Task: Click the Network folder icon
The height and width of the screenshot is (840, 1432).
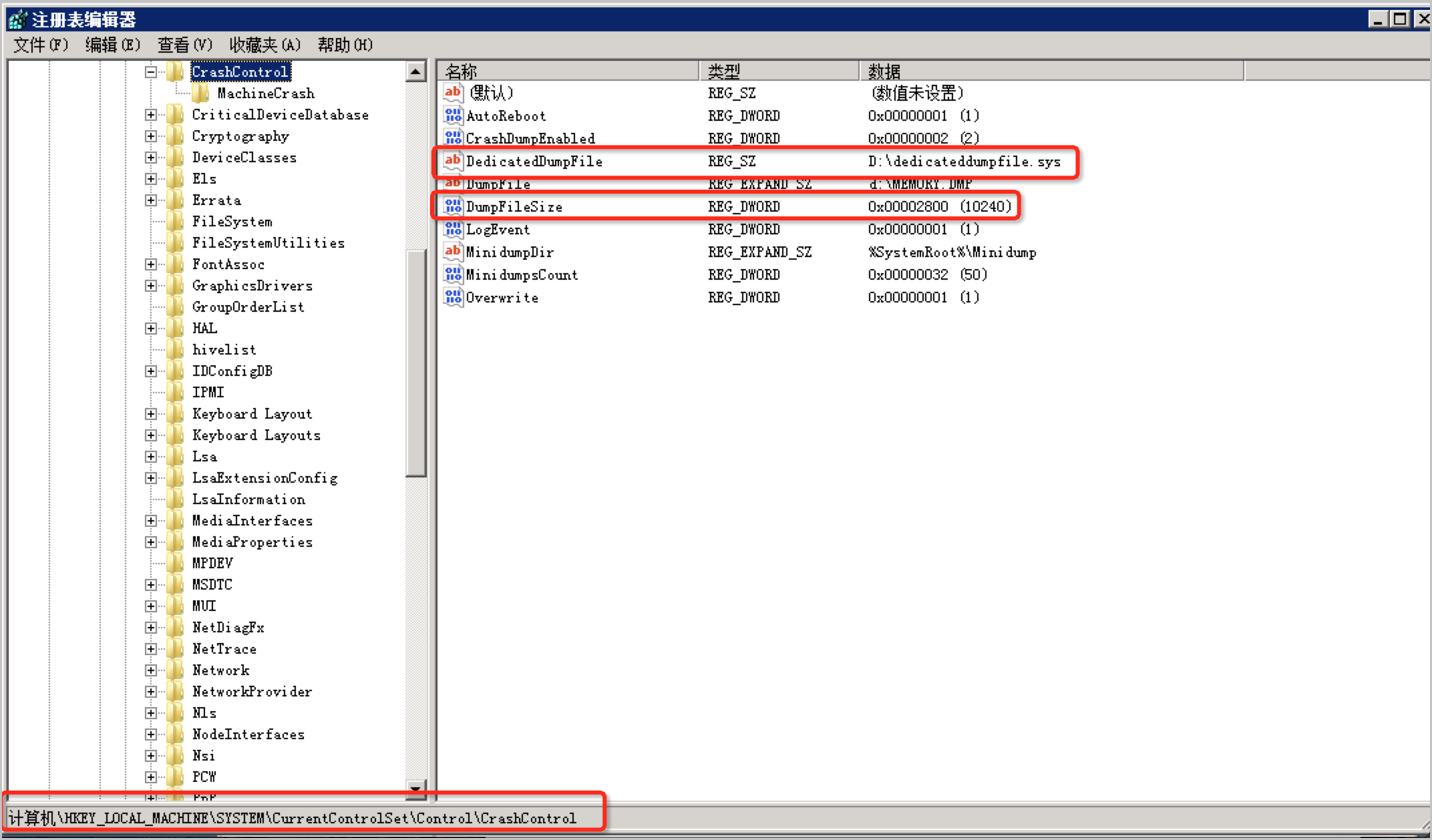Action: pos(176,670)
